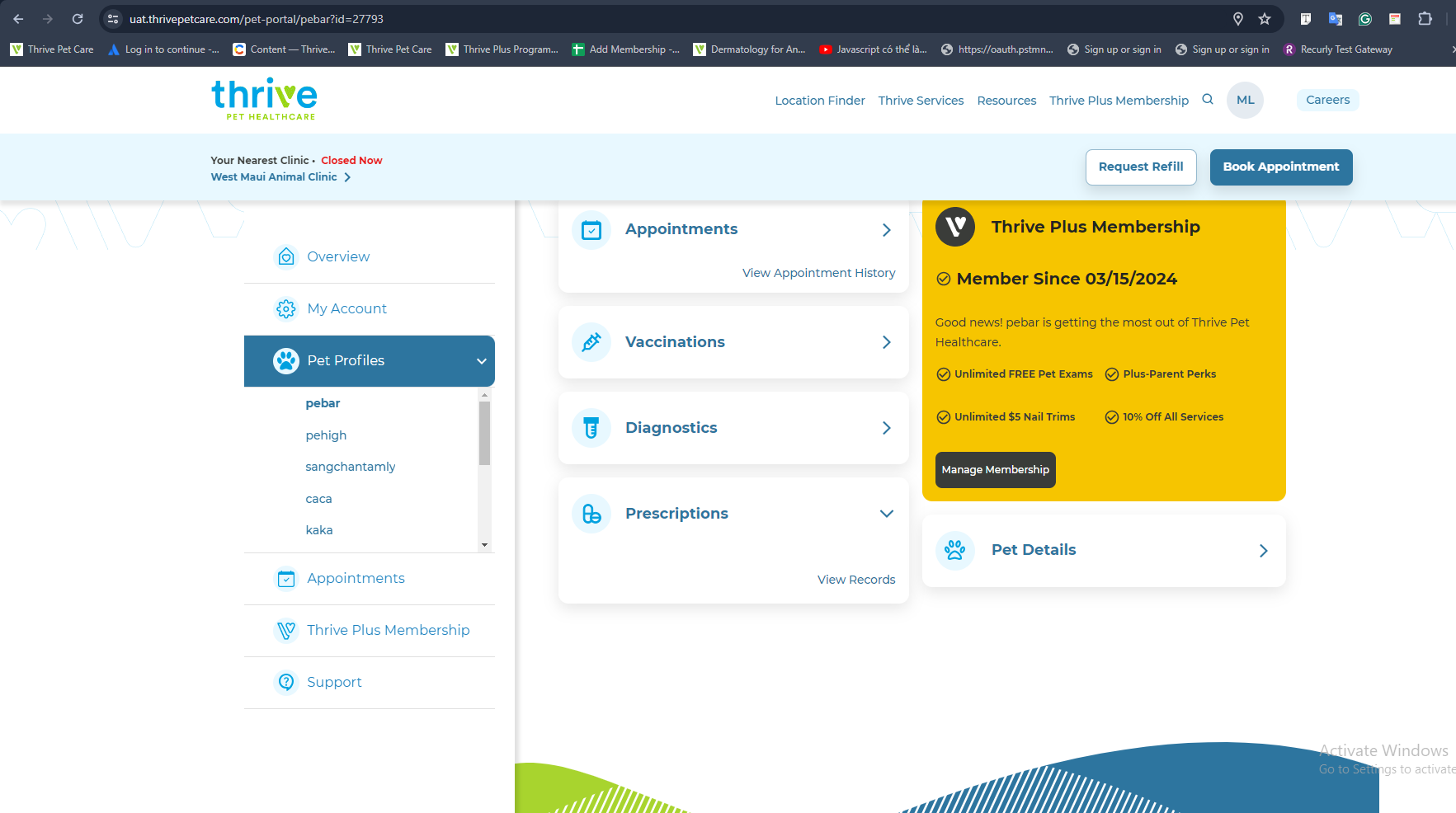Open the View Records link

tap(856, 580)
